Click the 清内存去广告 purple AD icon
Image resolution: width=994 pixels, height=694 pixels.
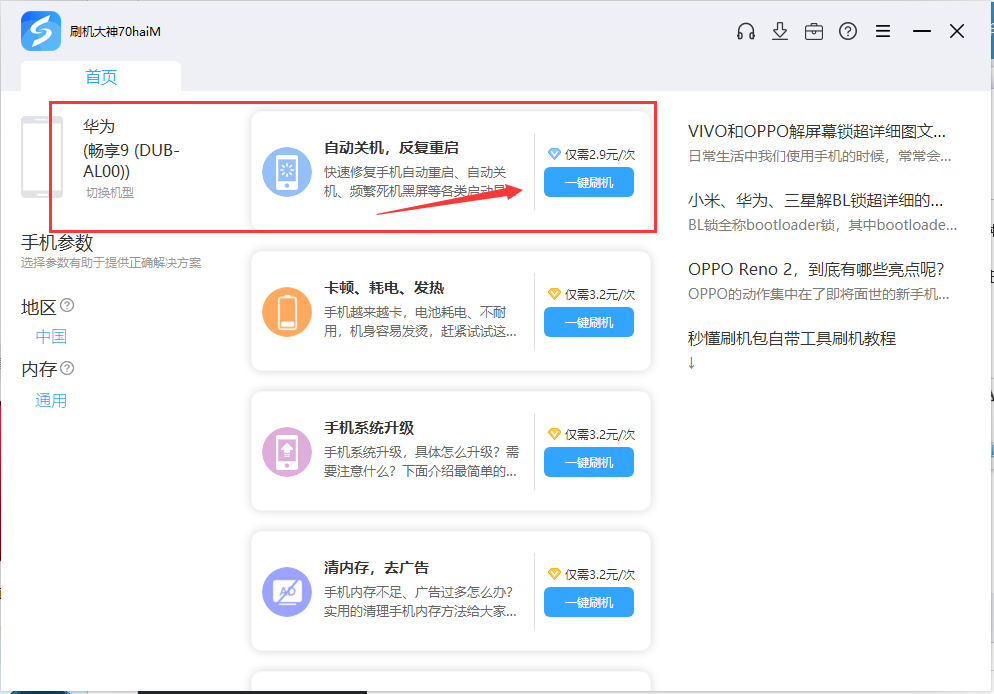click(x=287, y=592)
